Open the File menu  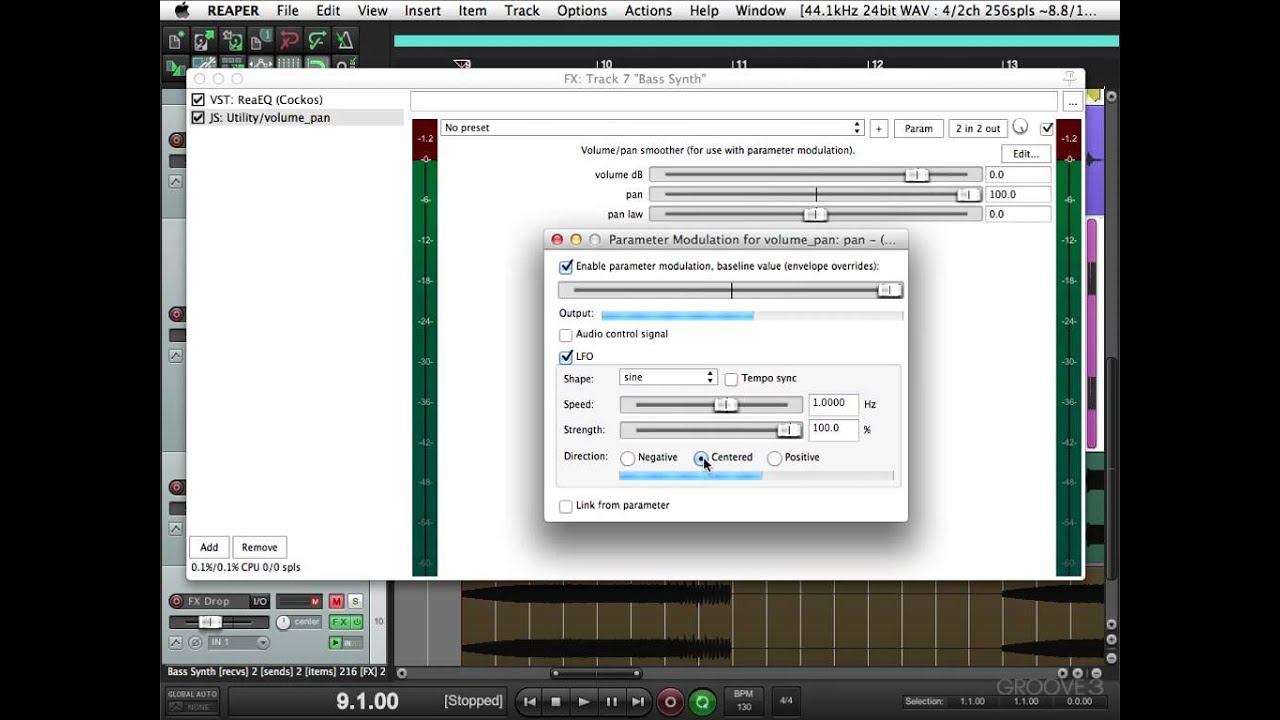[x=287, y=11]
